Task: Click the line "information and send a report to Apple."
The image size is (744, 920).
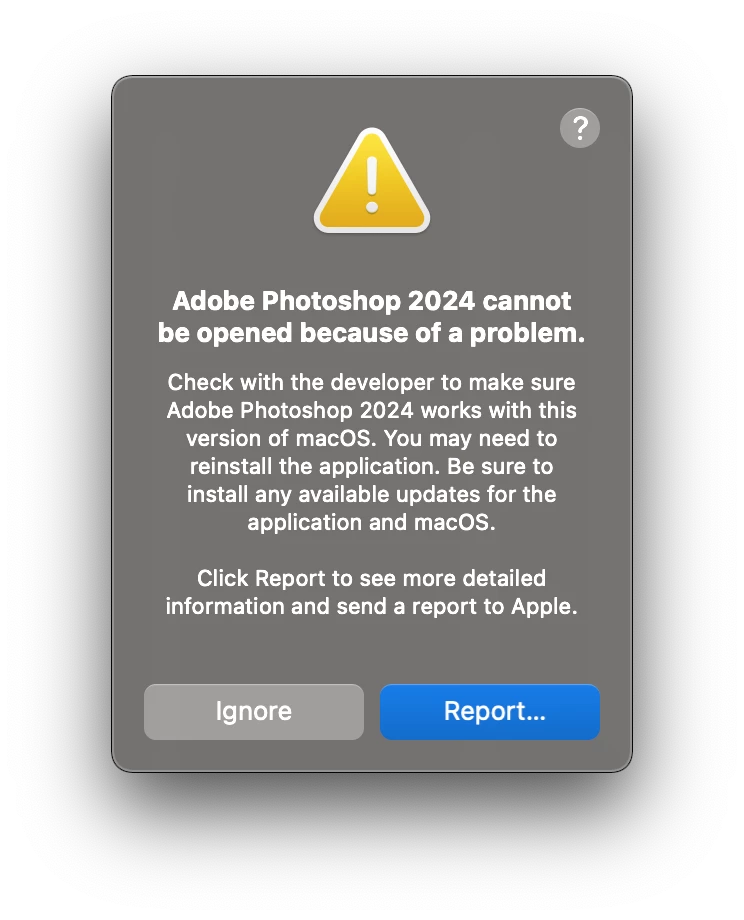Action: [x=371, y=606]
